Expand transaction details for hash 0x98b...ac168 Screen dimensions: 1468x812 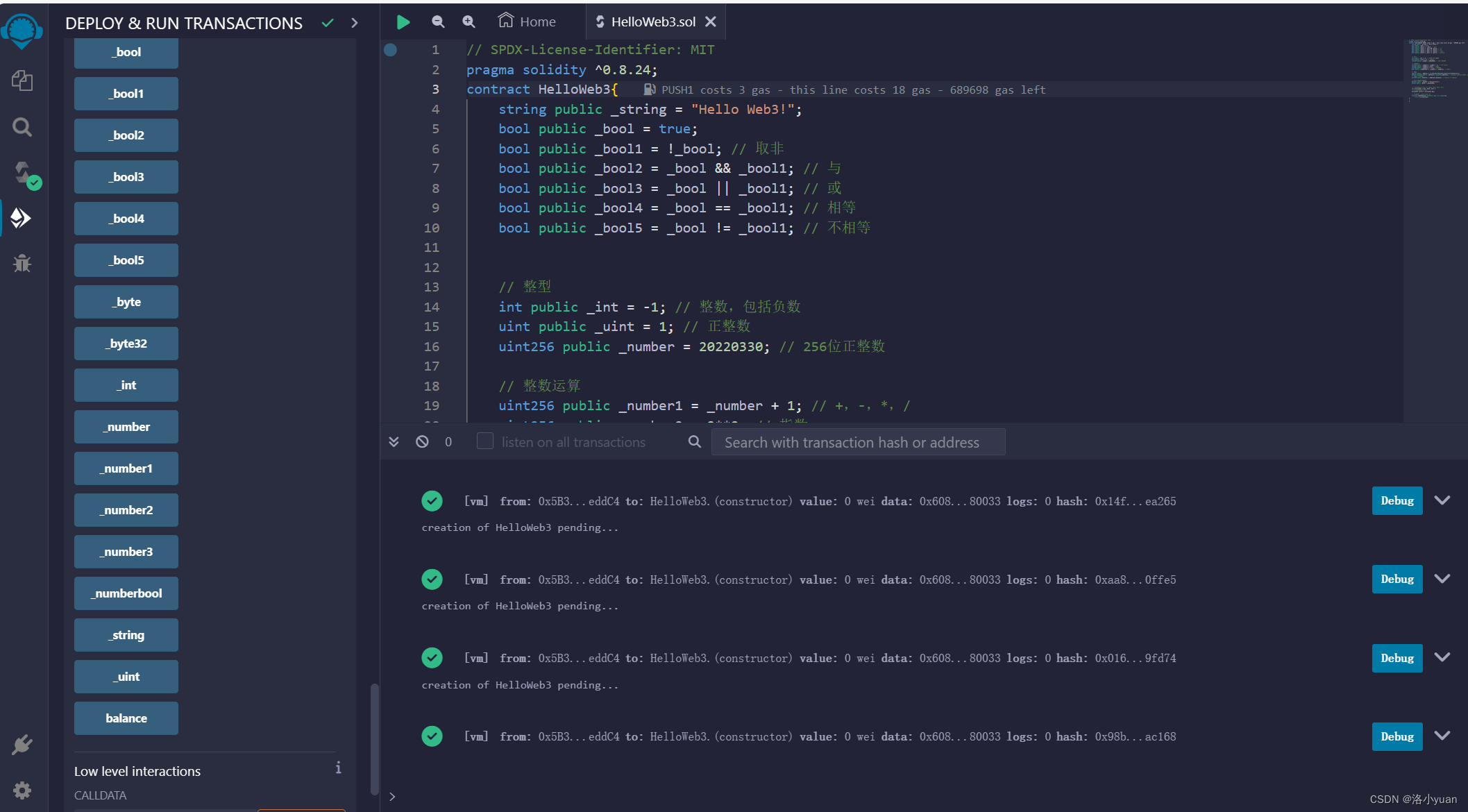pyautogui.click(x=1442, y=736)
